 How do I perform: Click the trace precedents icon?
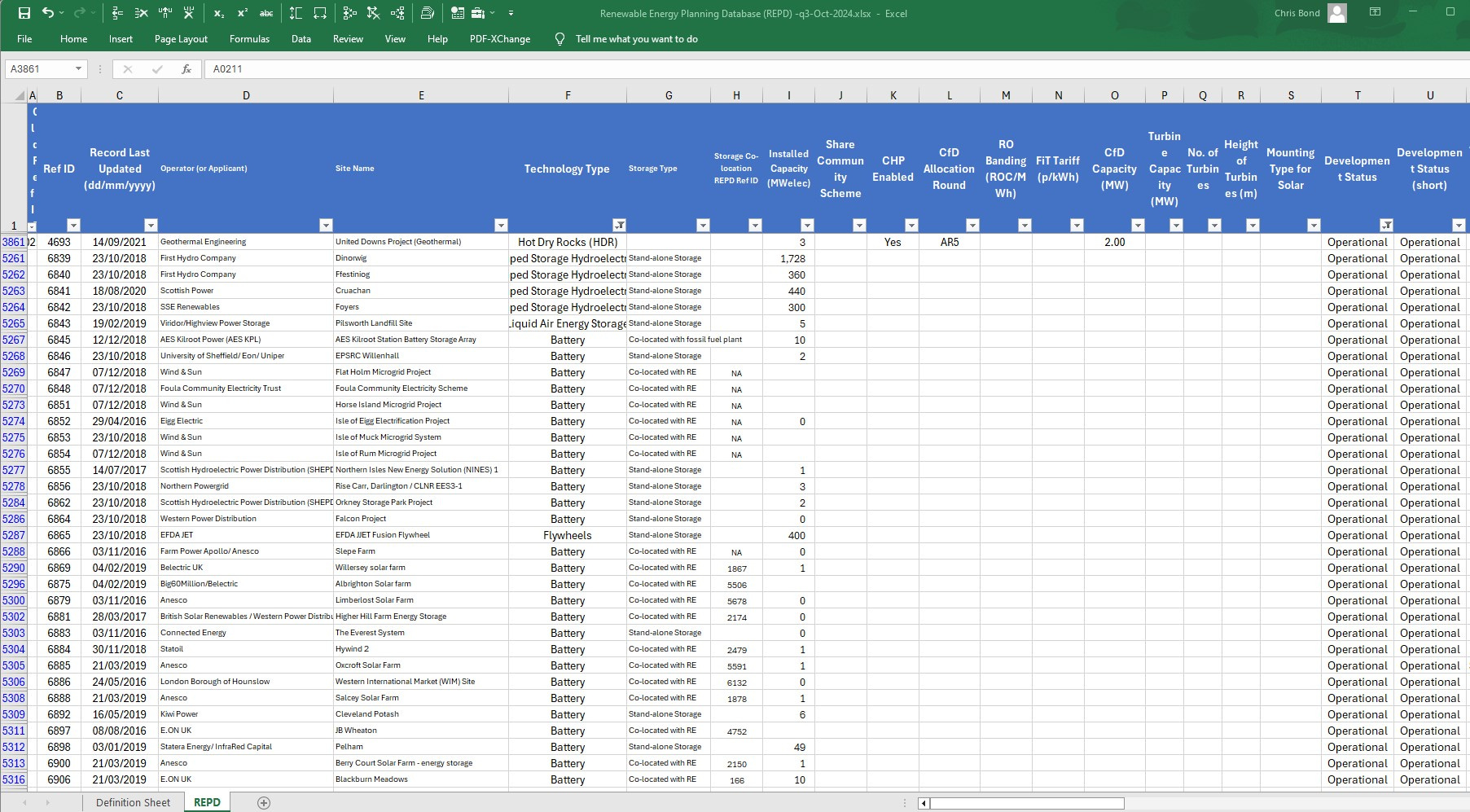[349, 13]
